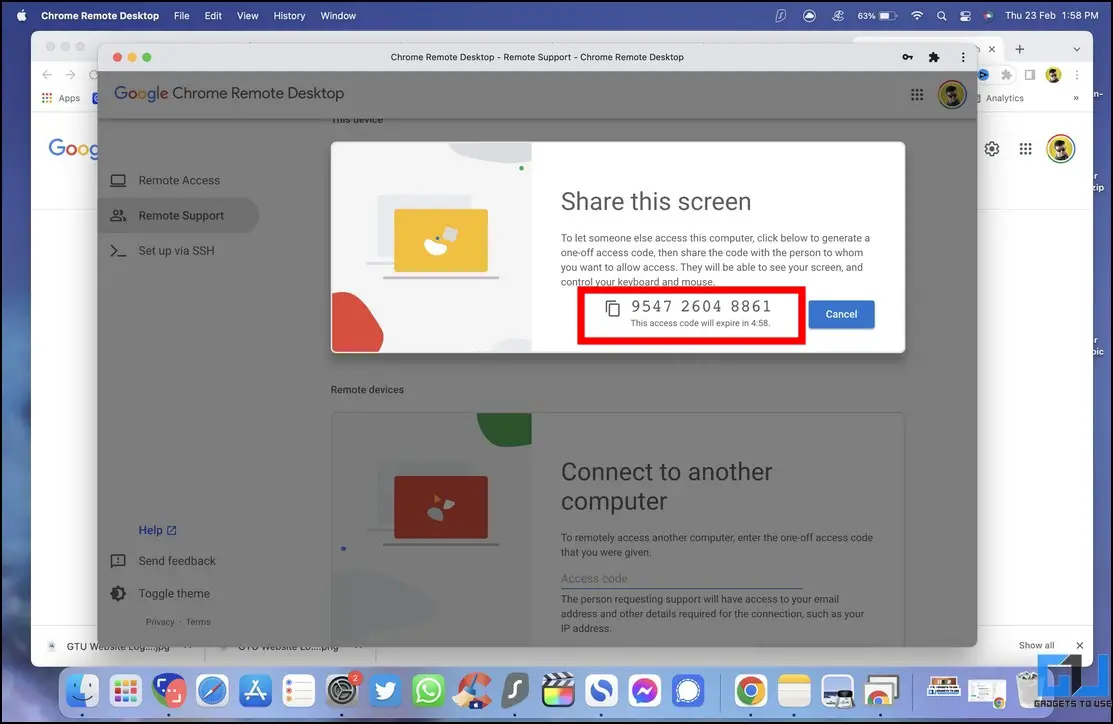The width and height of the screenshot is (1113, 724).
Task: Click Send feedback in the sidebar
Action: [177, 561]
